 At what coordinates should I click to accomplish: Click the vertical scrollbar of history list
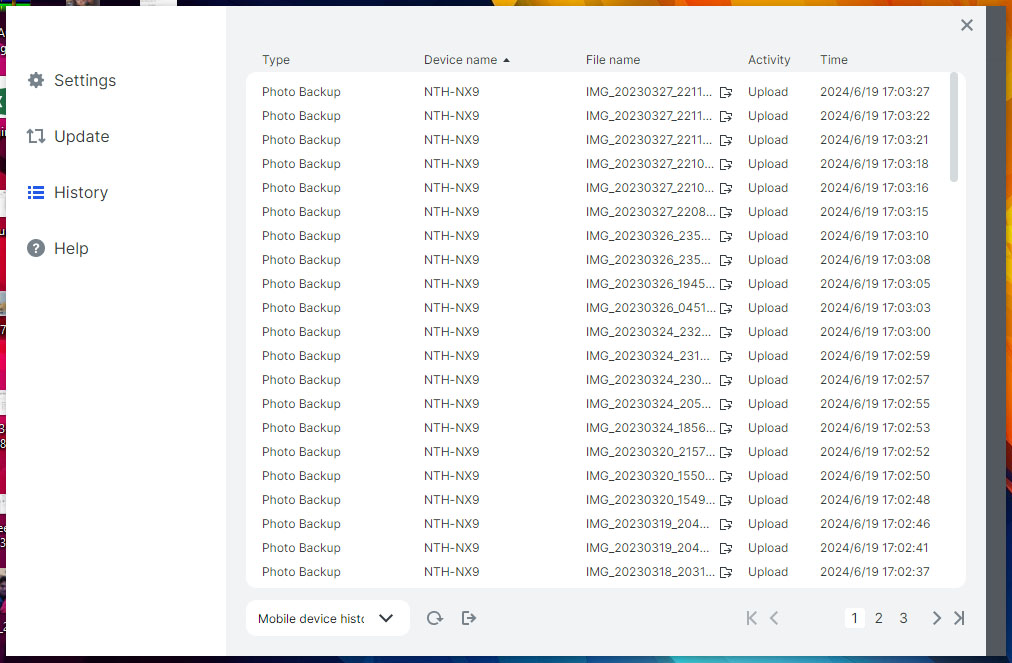(954, 127)
